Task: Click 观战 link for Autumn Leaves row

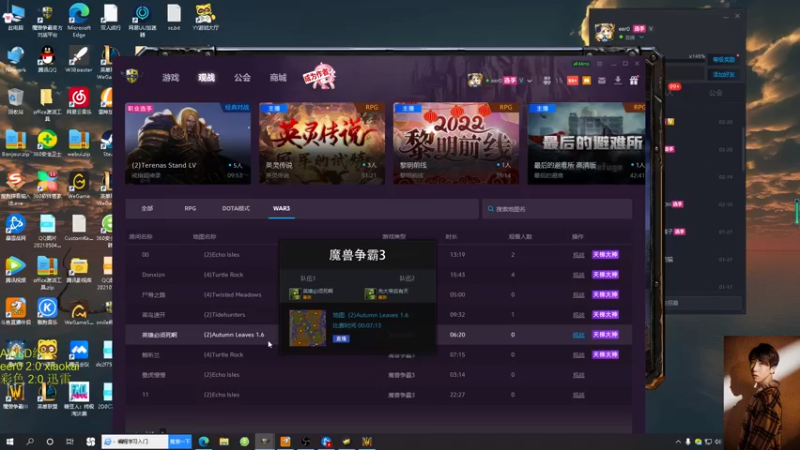Action: [x=578, y=335]
